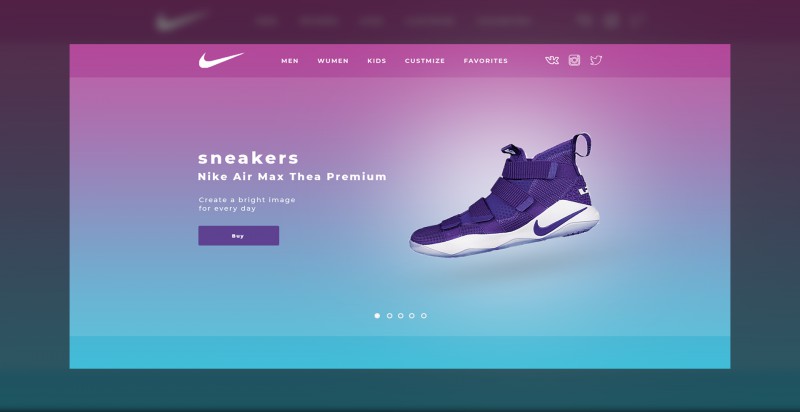This screenshot has height=412, width=800.
Task: Click the blurred Nike logo in background header
Action: click(181, 21)
